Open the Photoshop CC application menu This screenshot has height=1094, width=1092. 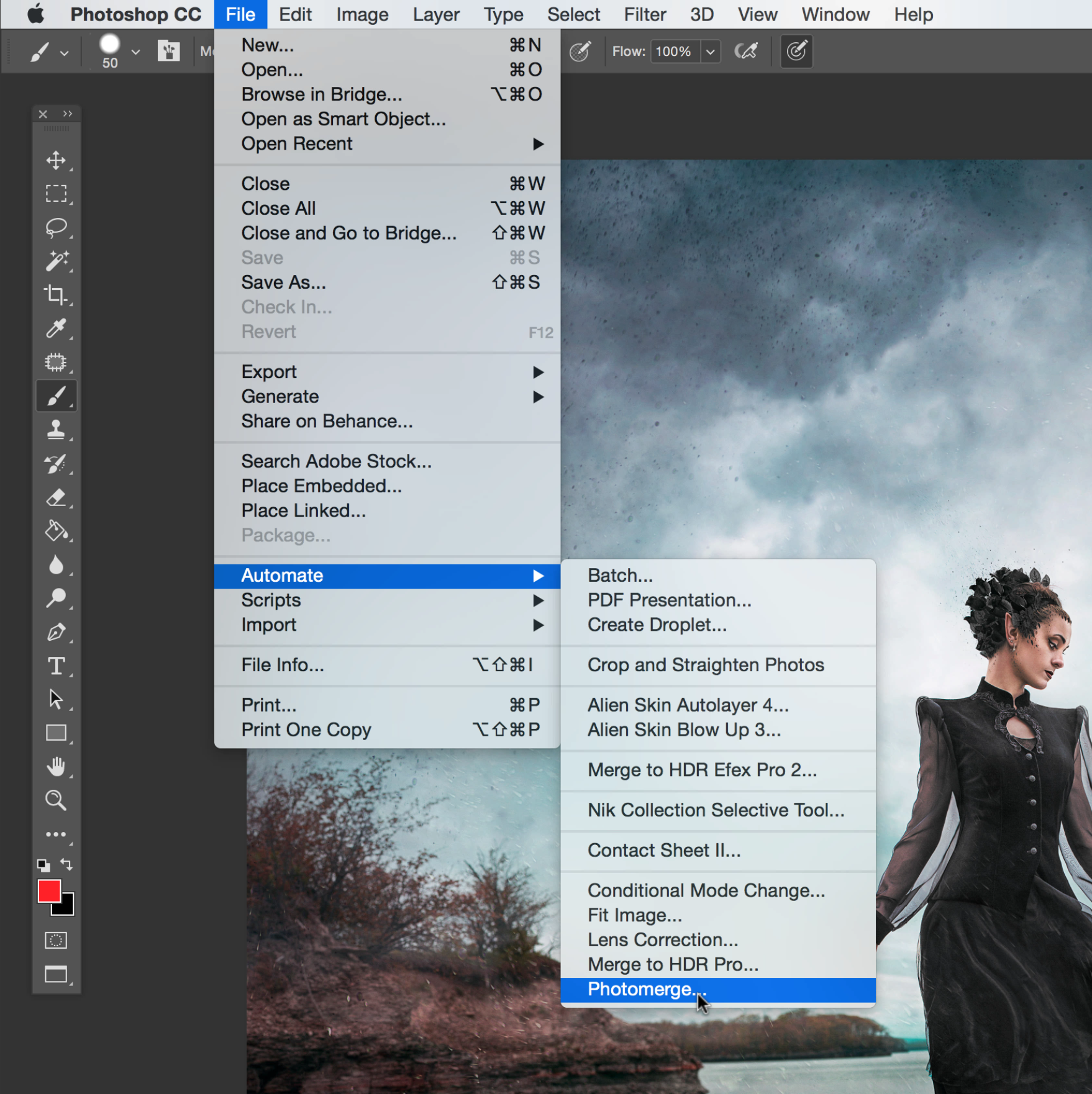click(135, 14)
